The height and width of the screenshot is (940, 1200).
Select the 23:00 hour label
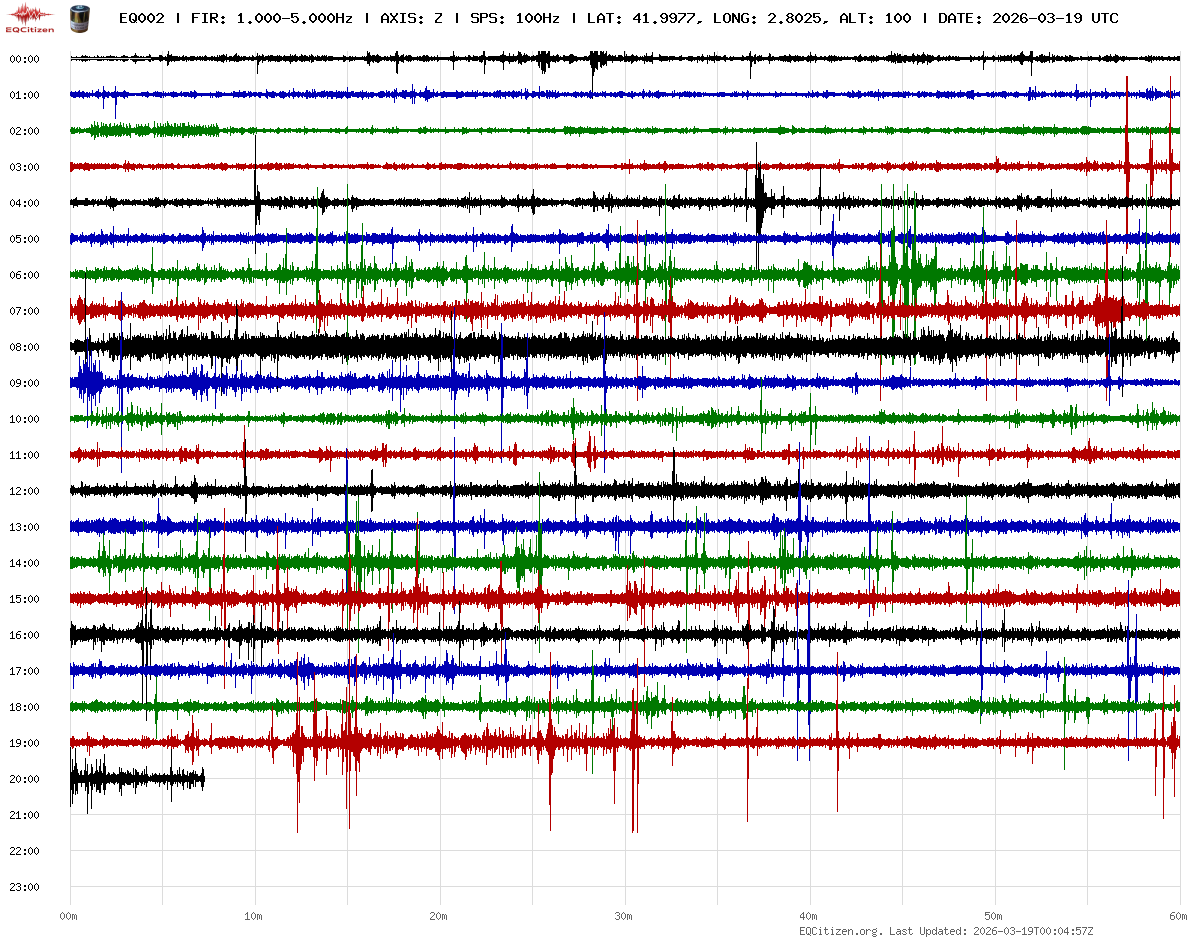click(24, 887)
